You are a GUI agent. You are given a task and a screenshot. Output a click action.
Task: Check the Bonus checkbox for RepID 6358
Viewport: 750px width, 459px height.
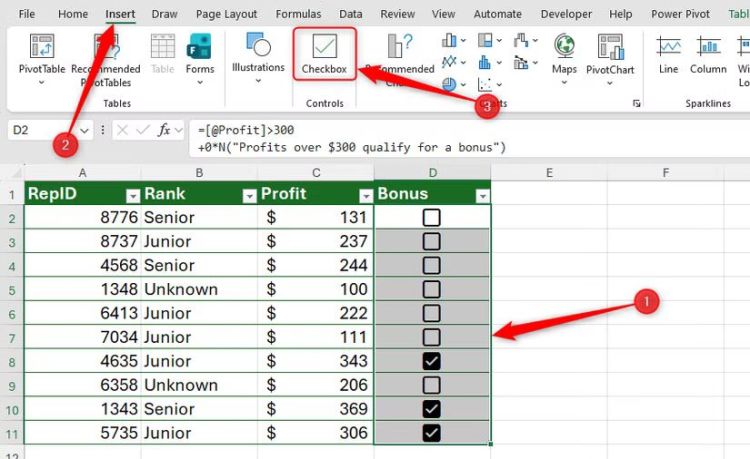431,385
